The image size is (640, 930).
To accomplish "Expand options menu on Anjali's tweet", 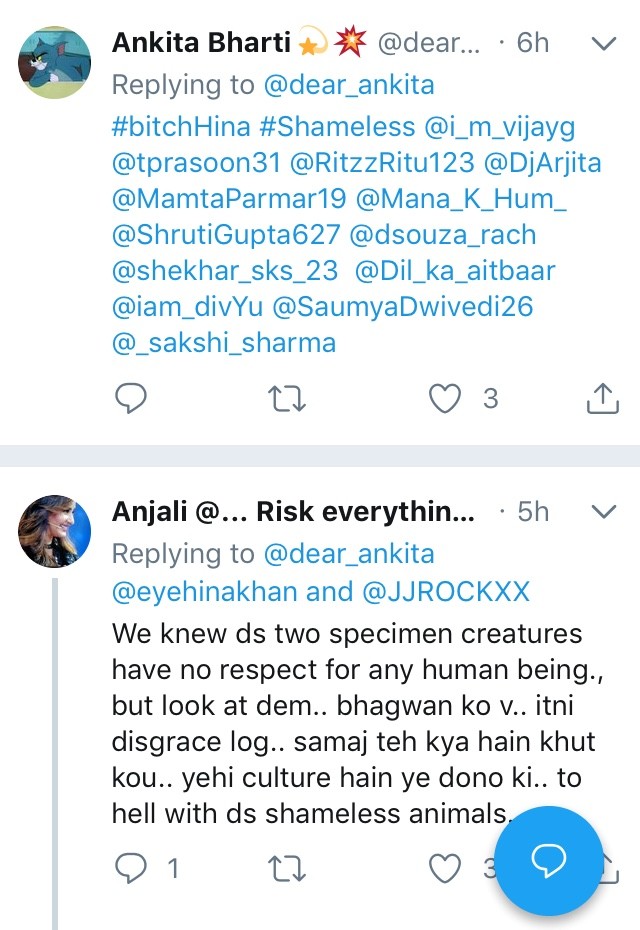I will tap(604, 511).
